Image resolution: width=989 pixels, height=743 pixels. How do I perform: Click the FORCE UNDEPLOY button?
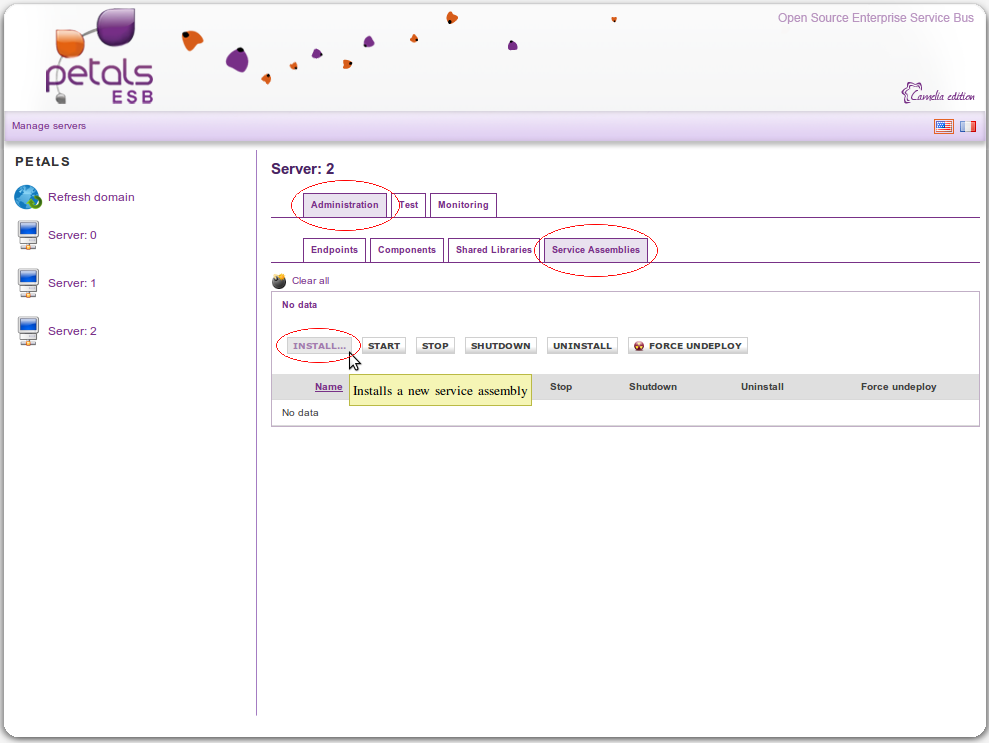coord(688,346)
